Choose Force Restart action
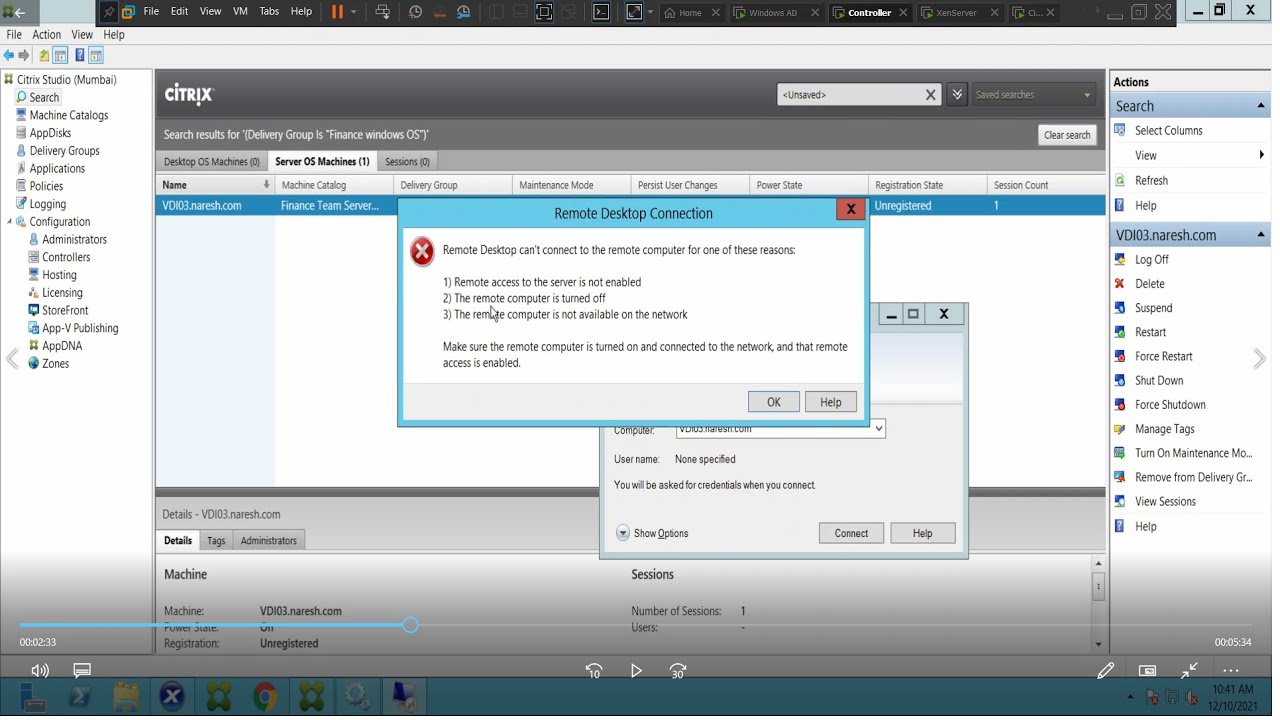 (1163, 356)
